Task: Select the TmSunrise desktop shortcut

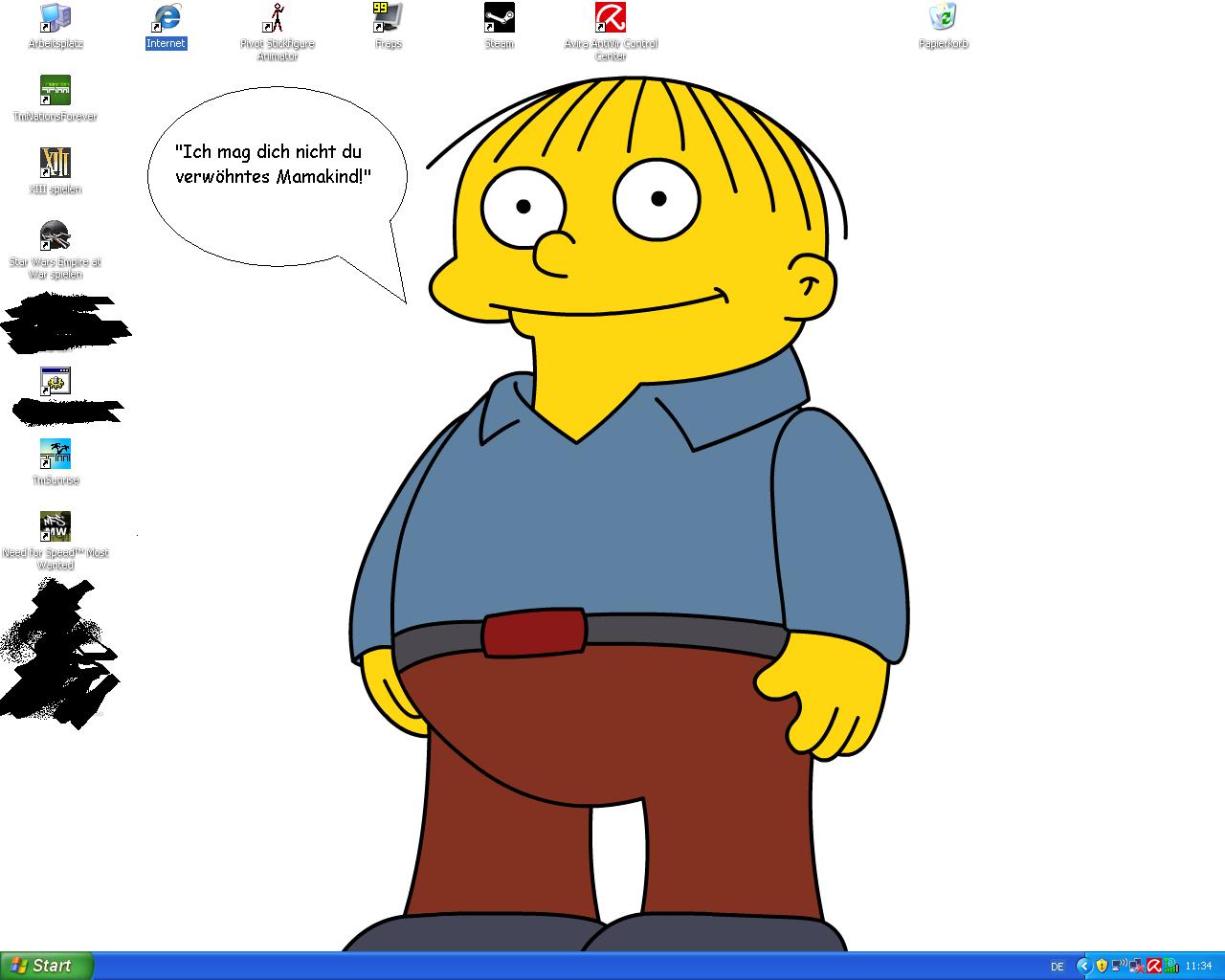Action: tap(56, 455)
